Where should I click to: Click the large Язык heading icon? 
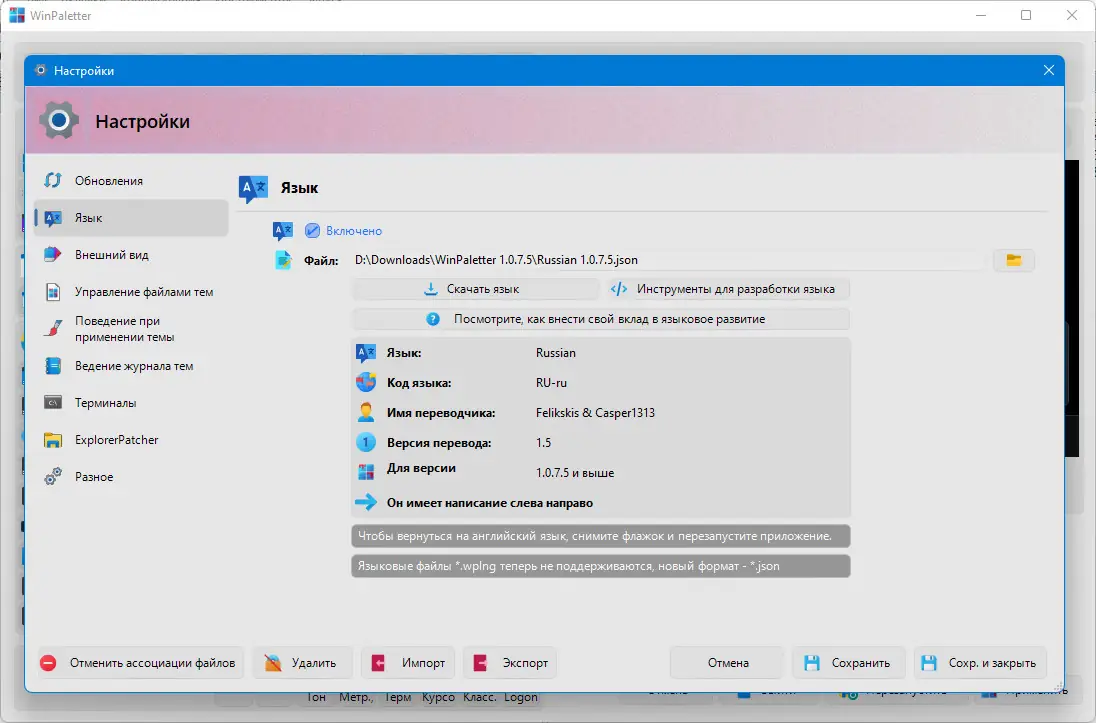253,188
